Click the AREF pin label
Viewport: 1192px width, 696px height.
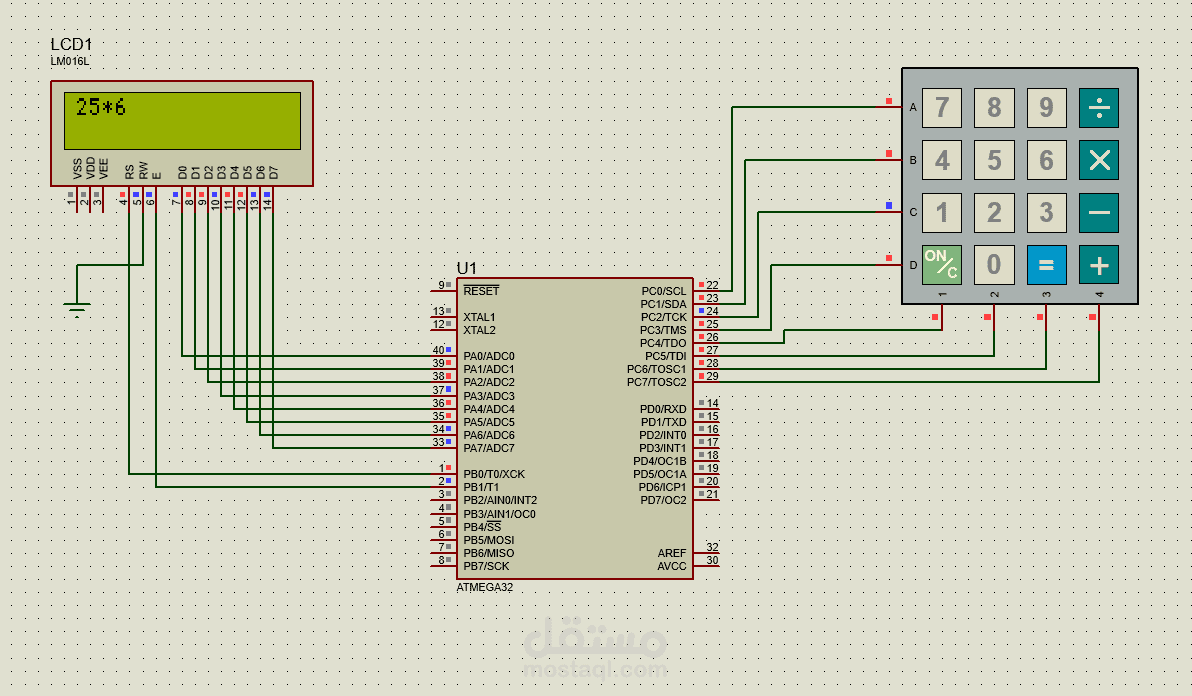tap(672, 553)
